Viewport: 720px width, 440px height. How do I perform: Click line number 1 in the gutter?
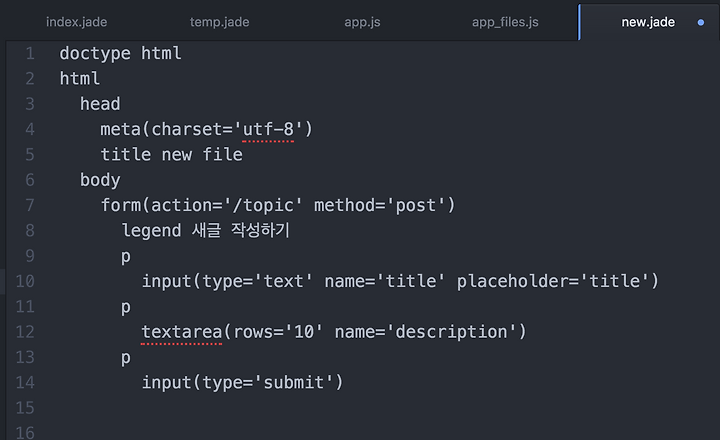pyautogui.click(x=30, y=54)
